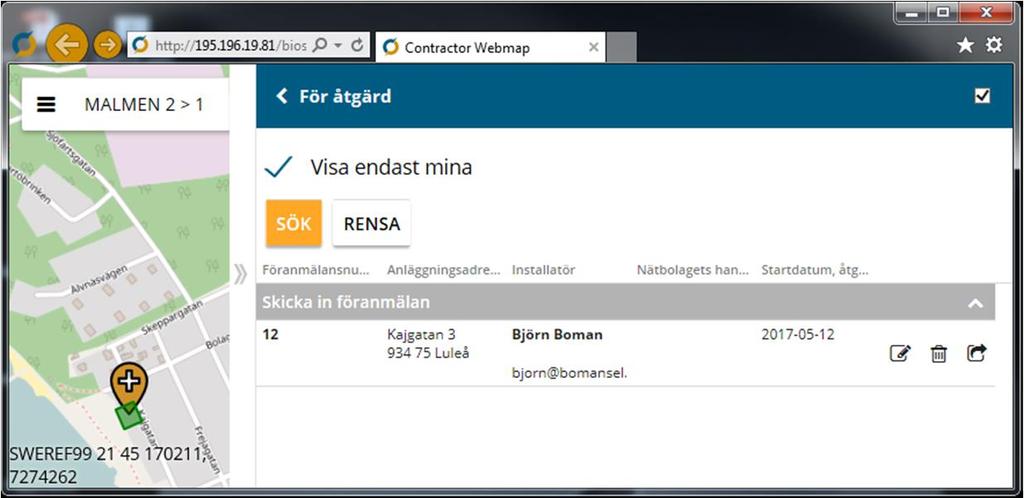
Task: Open a new browser tab
Action: (622, 48)
